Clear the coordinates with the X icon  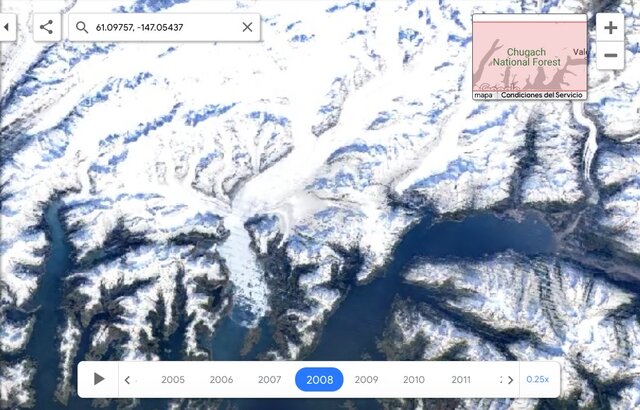click(247, 27)
